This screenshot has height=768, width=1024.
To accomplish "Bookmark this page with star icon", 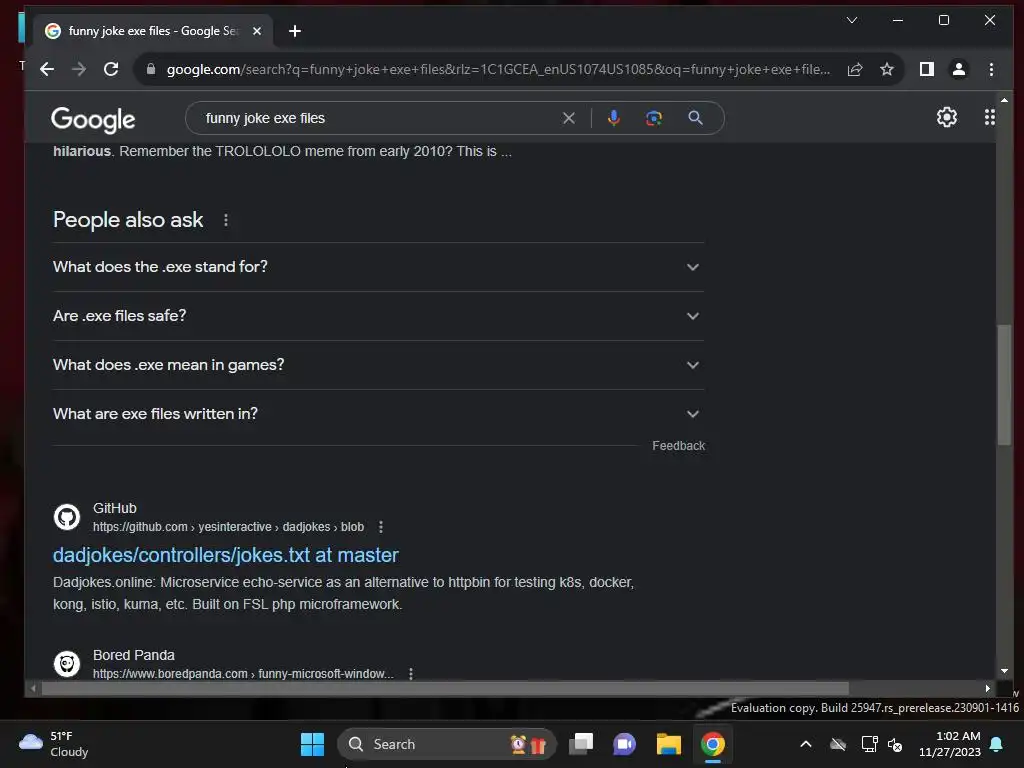I will (x=886, y=69).
